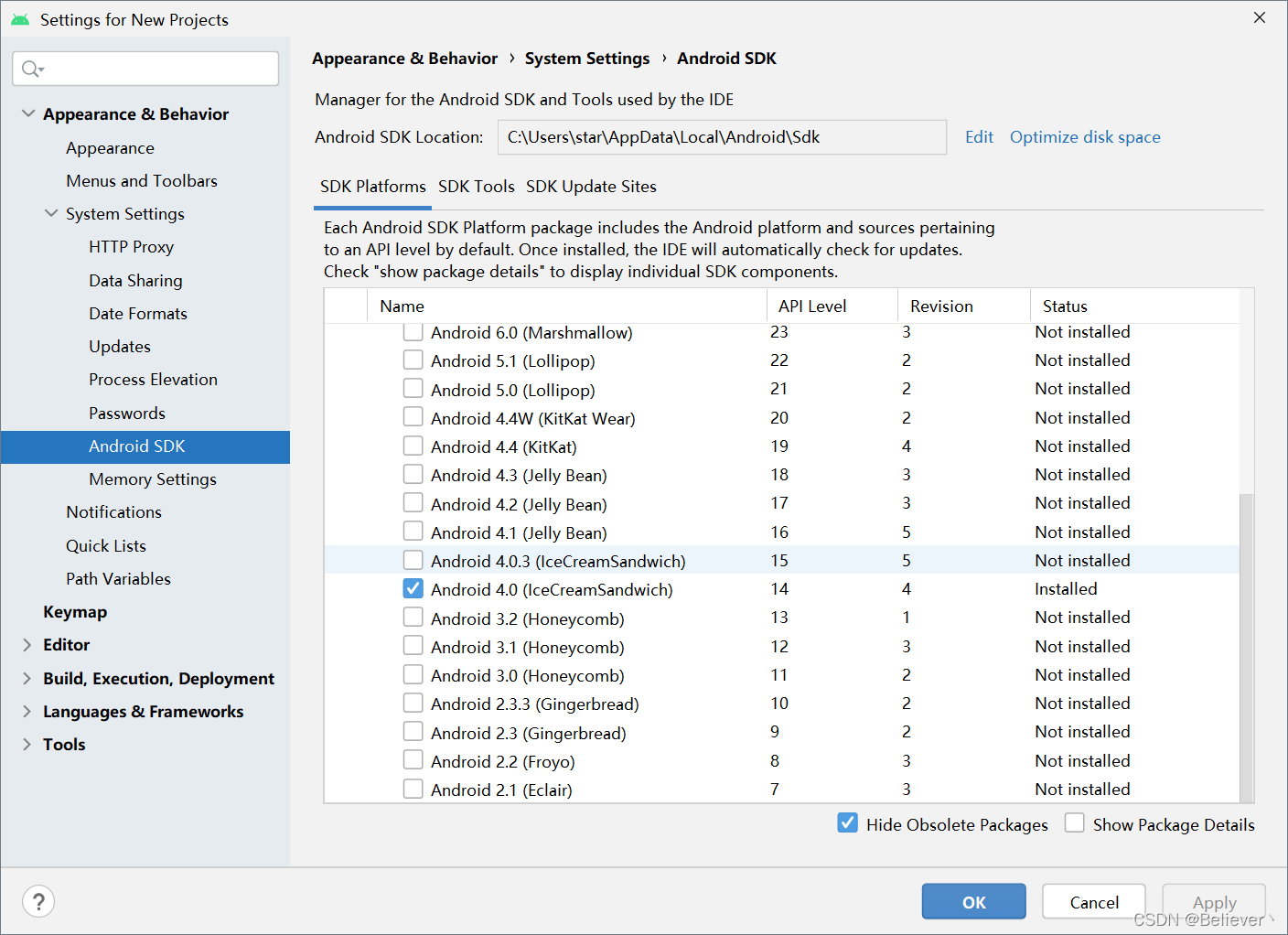1288x935 pixels.
Task: Select Notifications settings
Action: point(113,512)
